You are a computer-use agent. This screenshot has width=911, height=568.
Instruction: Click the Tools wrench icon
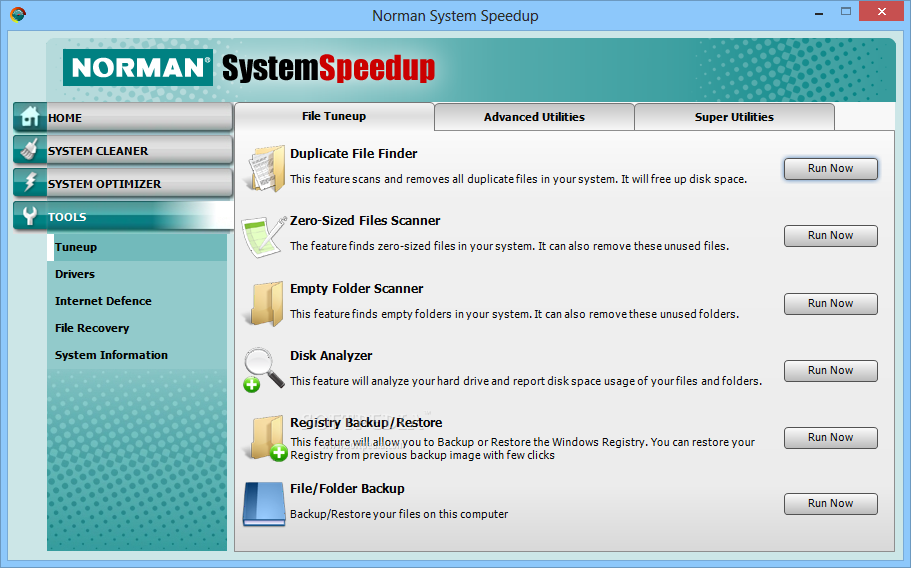[30, 215]
